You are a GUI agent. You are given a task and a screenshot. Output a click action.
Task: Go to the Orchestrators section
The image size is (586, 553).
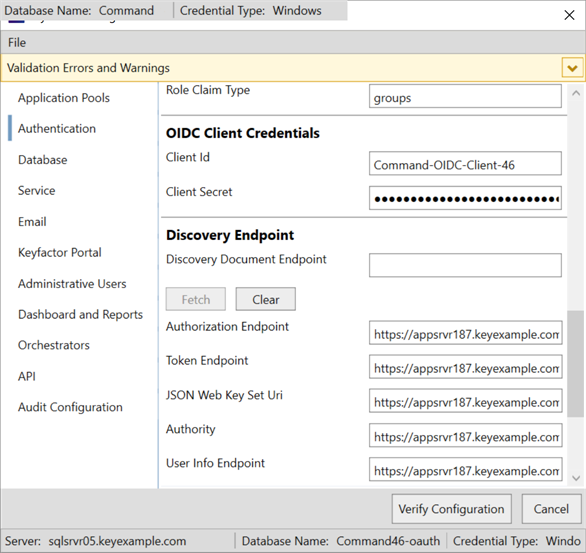(54, 345)
